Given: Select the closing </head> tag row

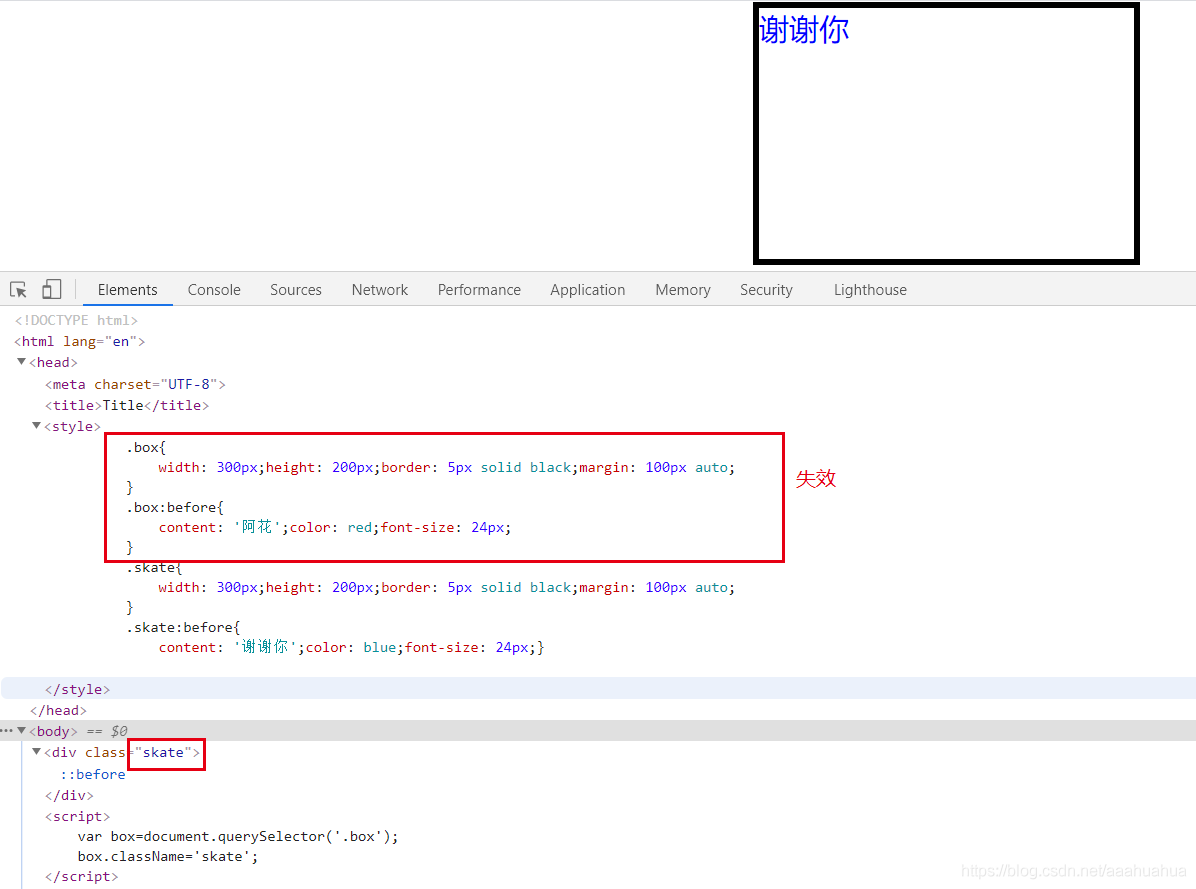Looking at the screenshot, I should click(x=58, y=711).
